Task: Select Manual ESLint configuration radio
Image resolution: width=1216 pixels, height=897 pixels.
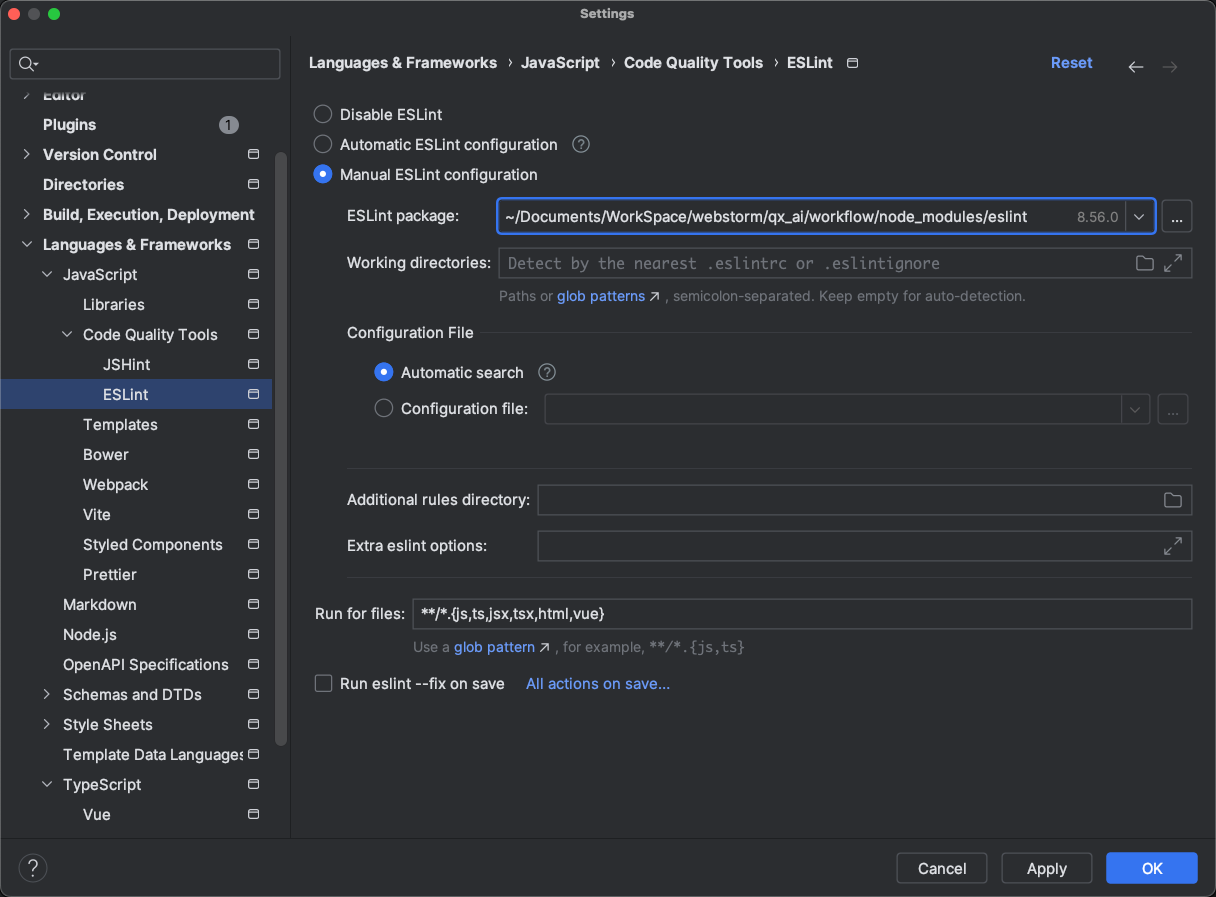Action: pos(323,174)
